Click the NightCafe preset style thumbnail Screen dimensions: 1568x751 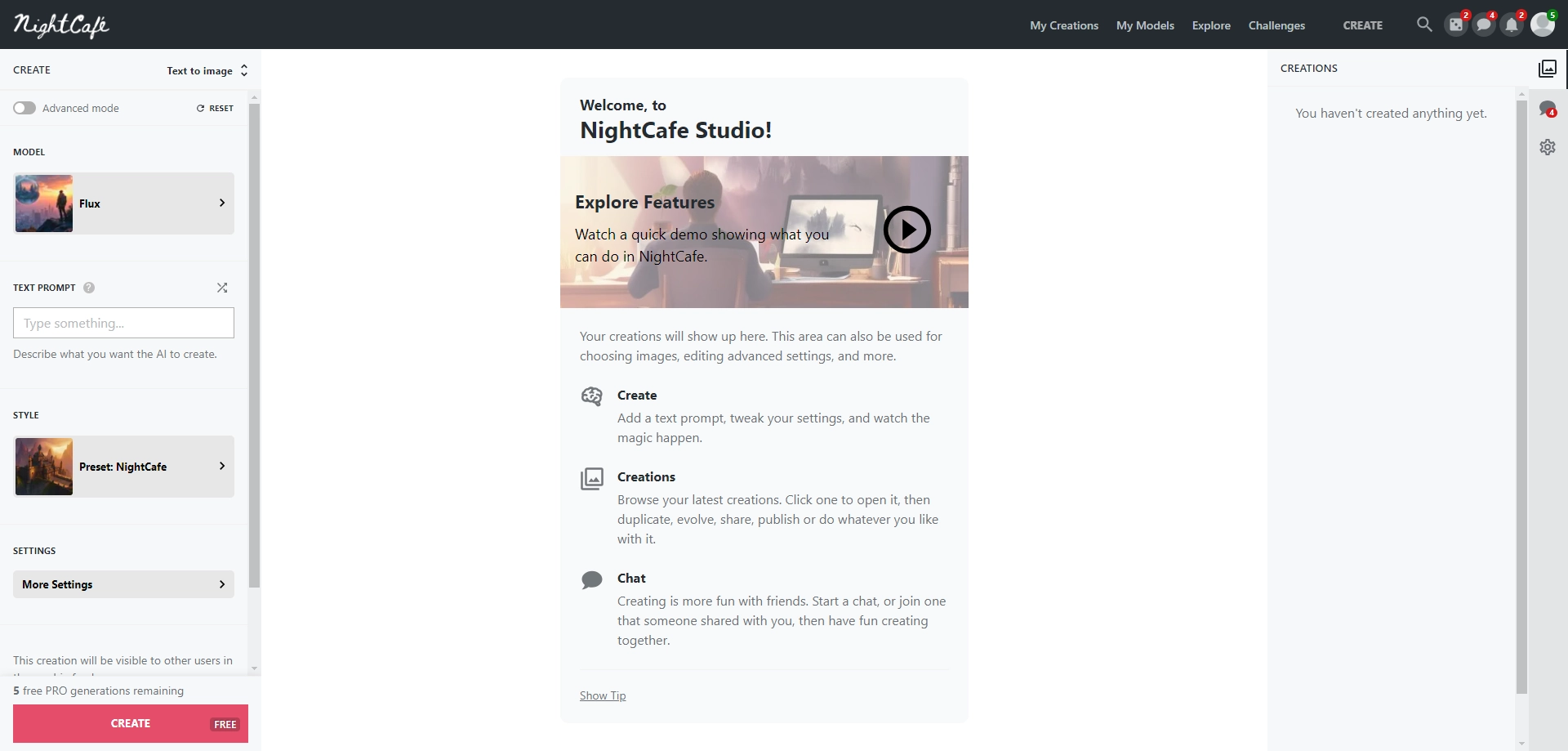pos(44,467)
